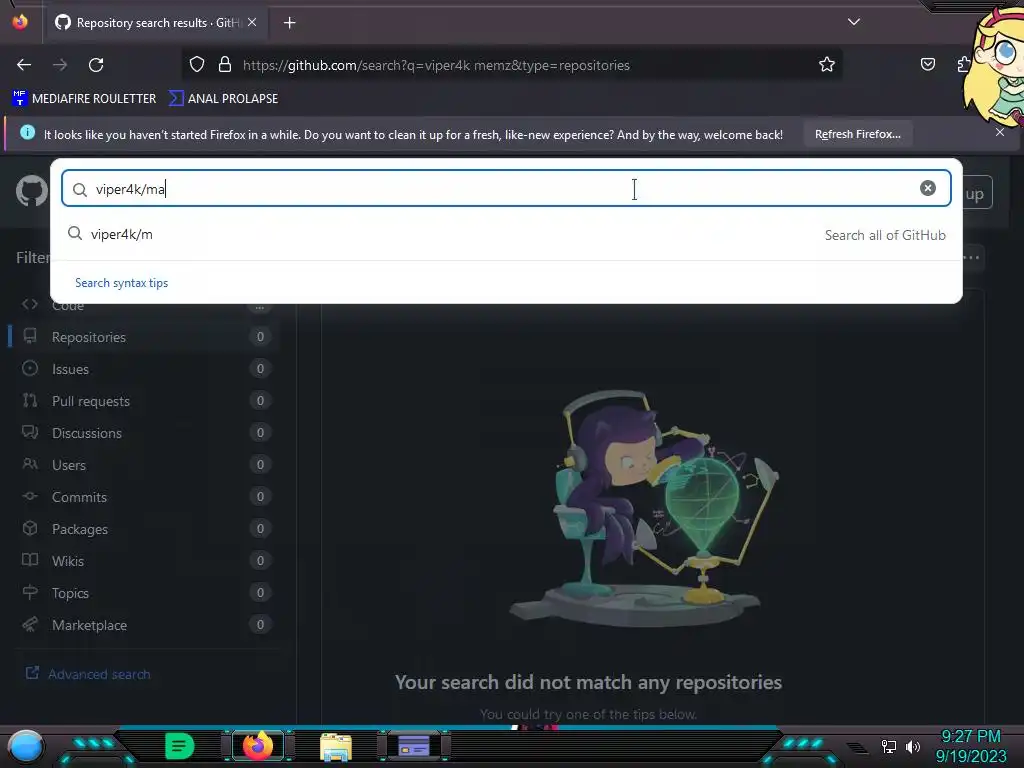Go back with the browser back arrow

point(24,65)
